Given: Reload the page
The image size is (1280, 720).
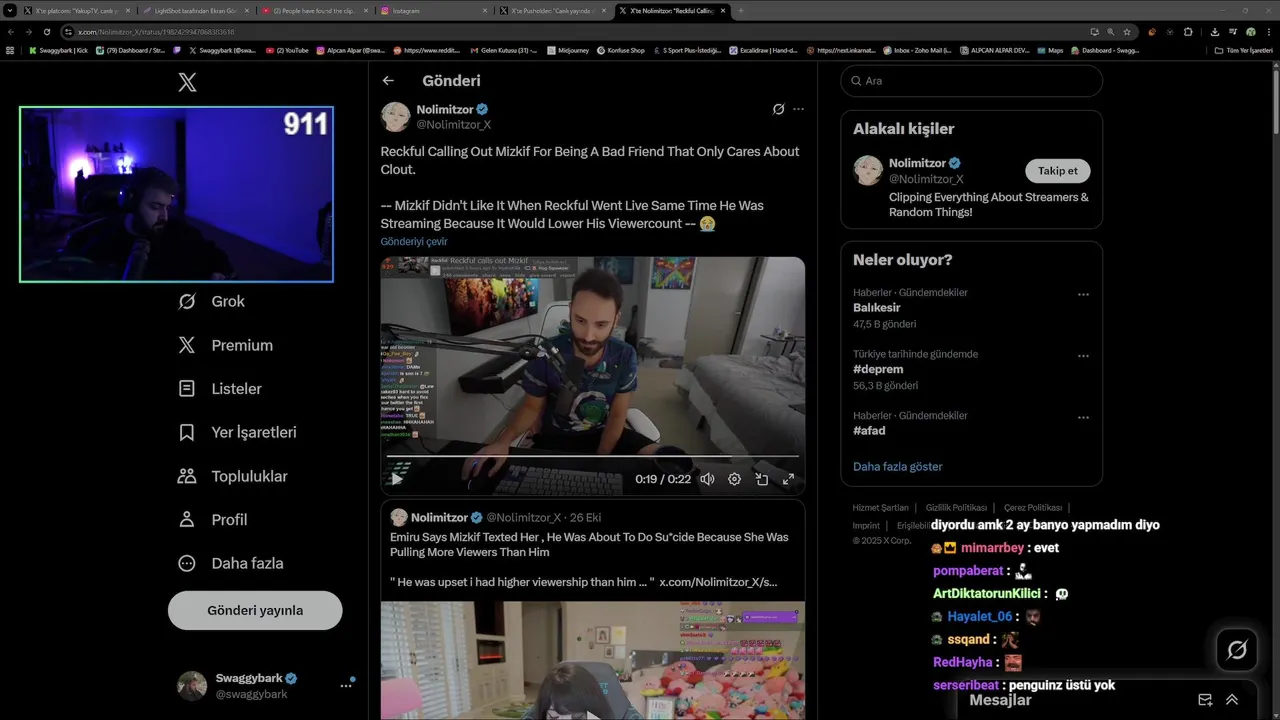Looking at the screenshot, I should pos(46,31).
